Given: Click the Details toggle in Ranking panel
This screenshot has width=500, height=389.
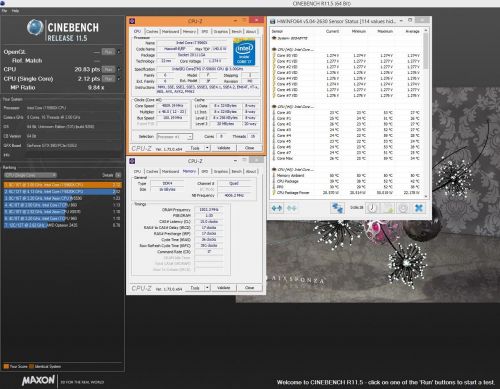Looking at the screenshot, I should [x=118, y=175].
